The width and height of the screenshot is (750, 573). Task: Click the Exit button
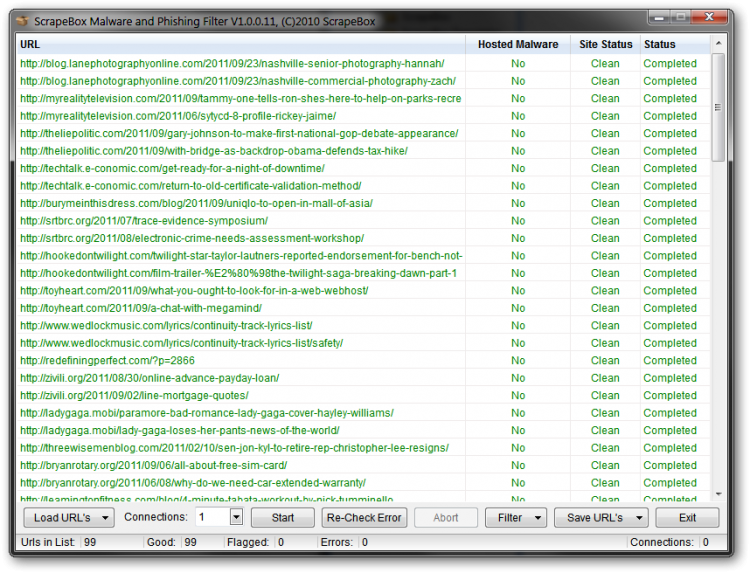pos(687,517)
